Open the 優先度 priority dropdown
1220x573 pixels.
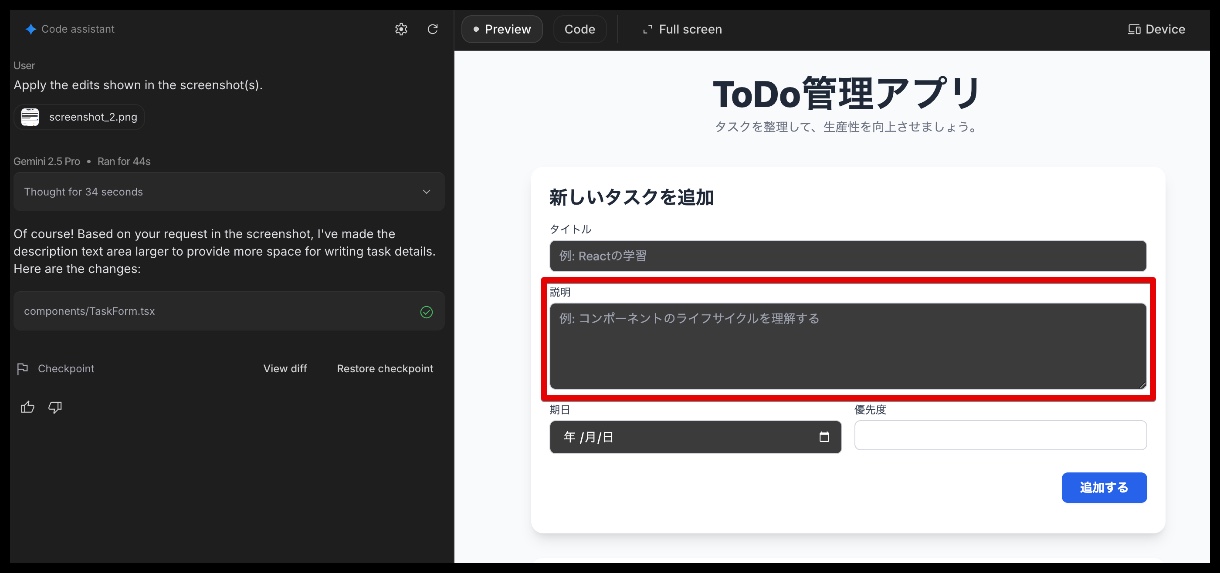coord(1000,436)
